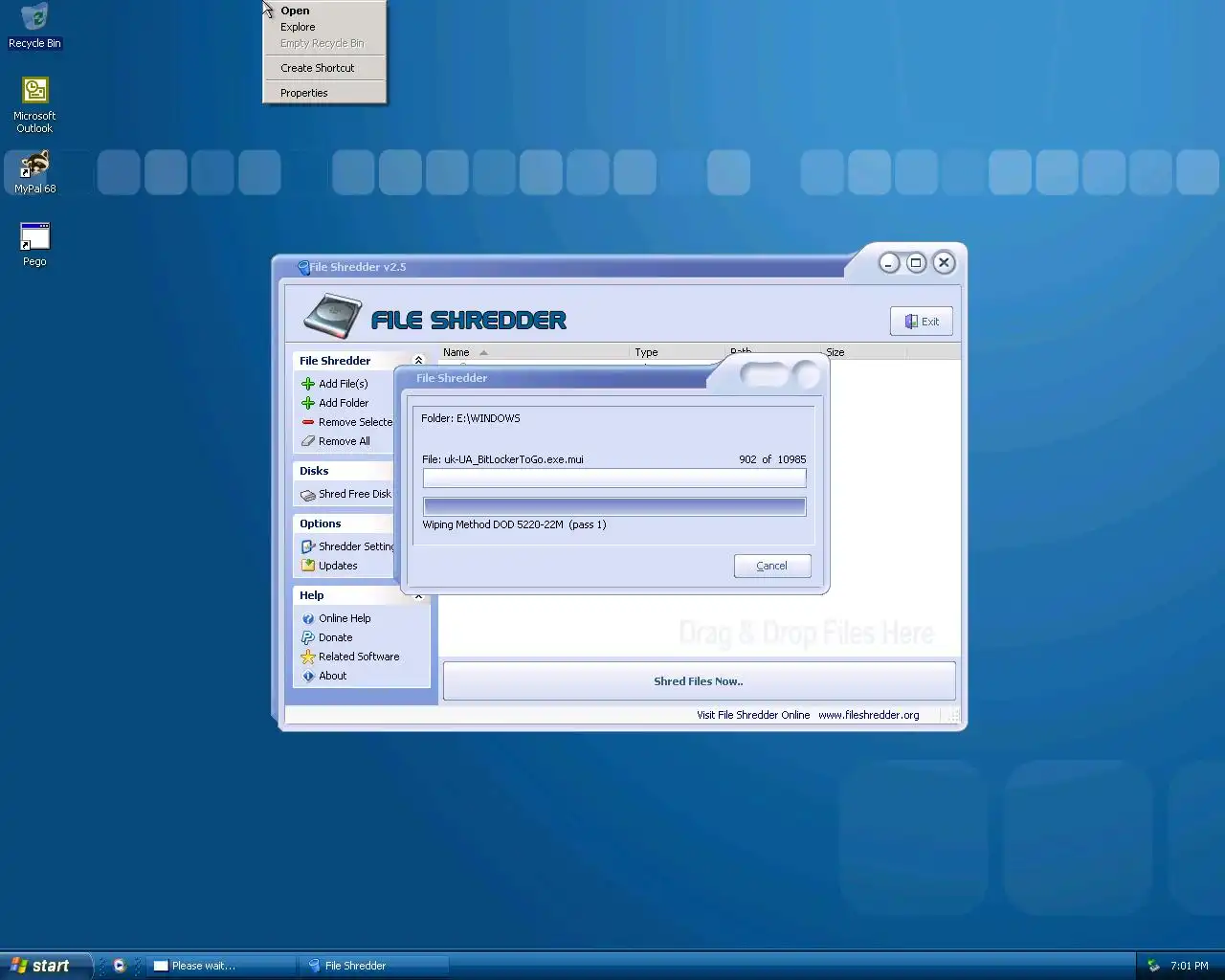Viewport: 1225px width, 980px height.
Task: Collapse the Help sidebar panel
Action: 418,595
